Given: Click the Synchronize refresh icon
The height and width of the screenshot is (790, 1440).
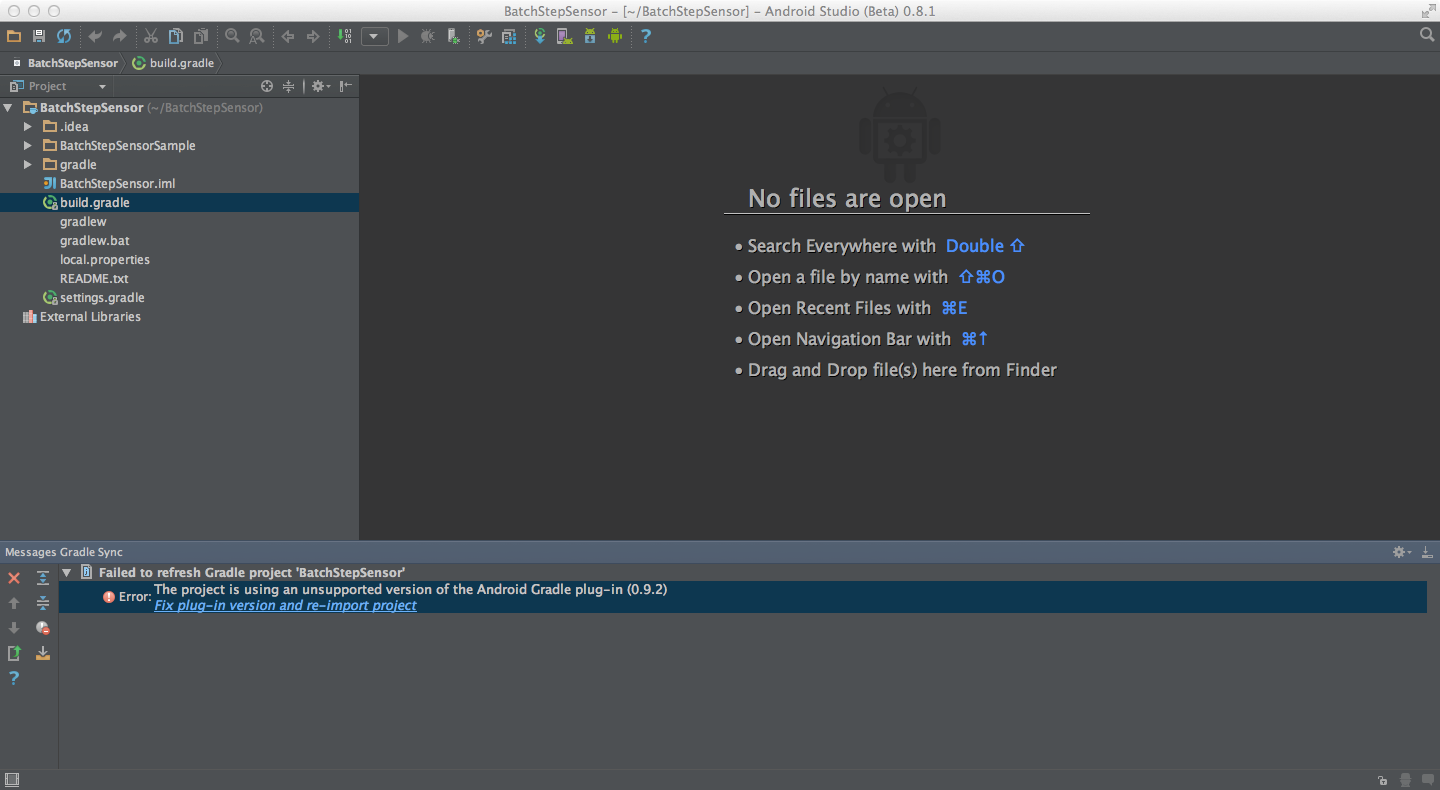Looking at the screenshot, I should pos(64,36).
